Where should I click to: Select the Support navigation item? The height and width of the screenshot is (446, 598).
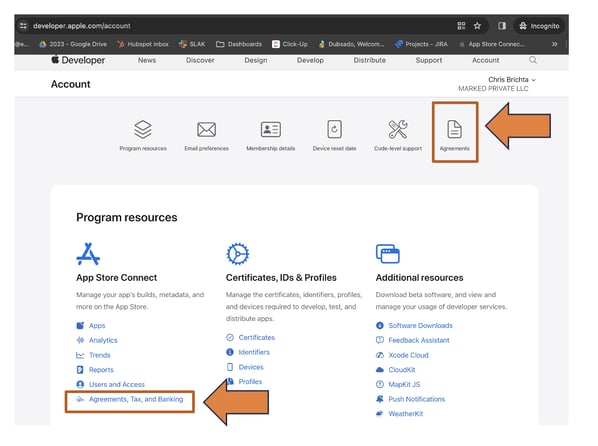point(429,60)
